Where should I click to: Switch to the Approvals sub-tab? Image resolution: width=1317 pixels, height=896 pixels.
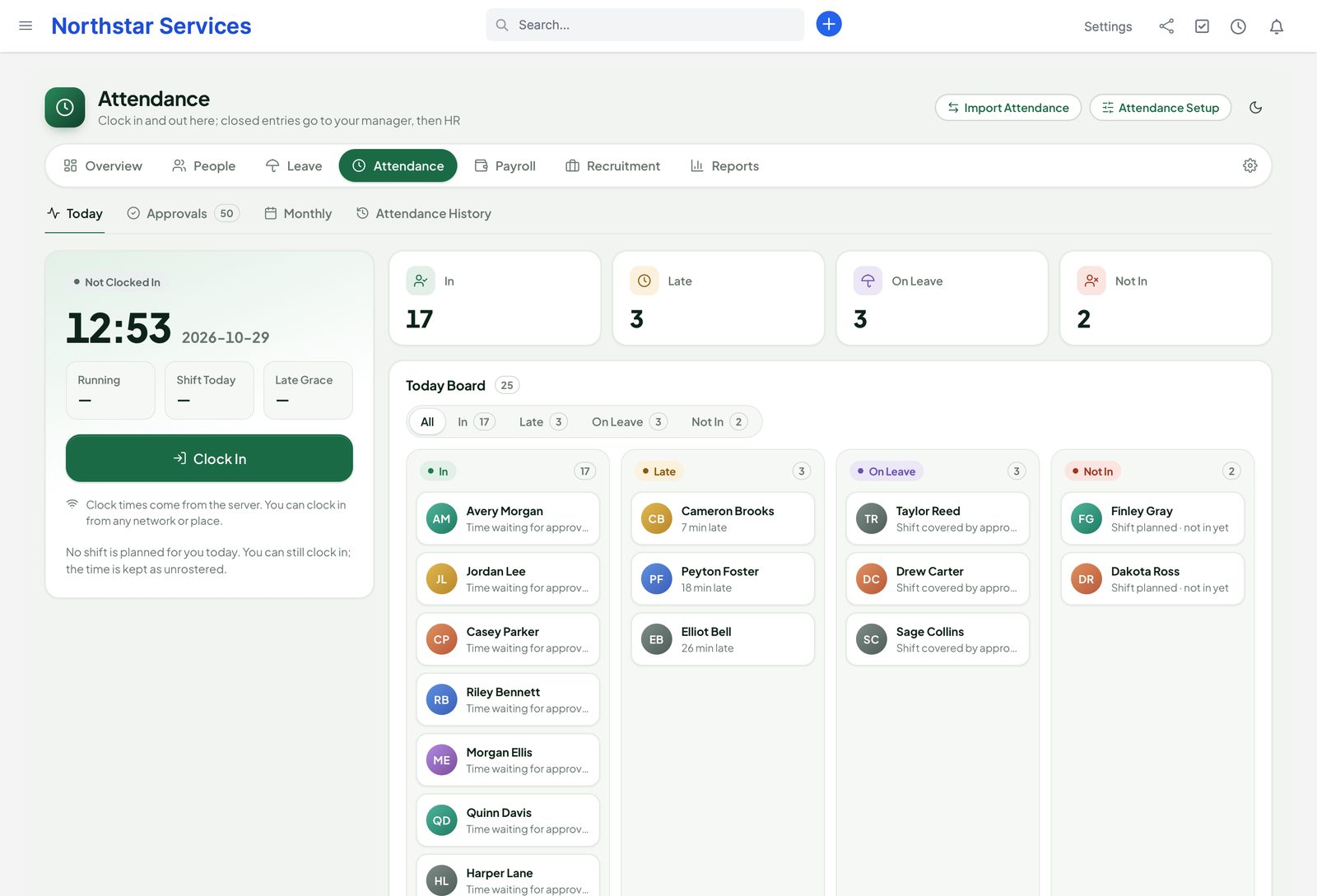click(183, 213)
